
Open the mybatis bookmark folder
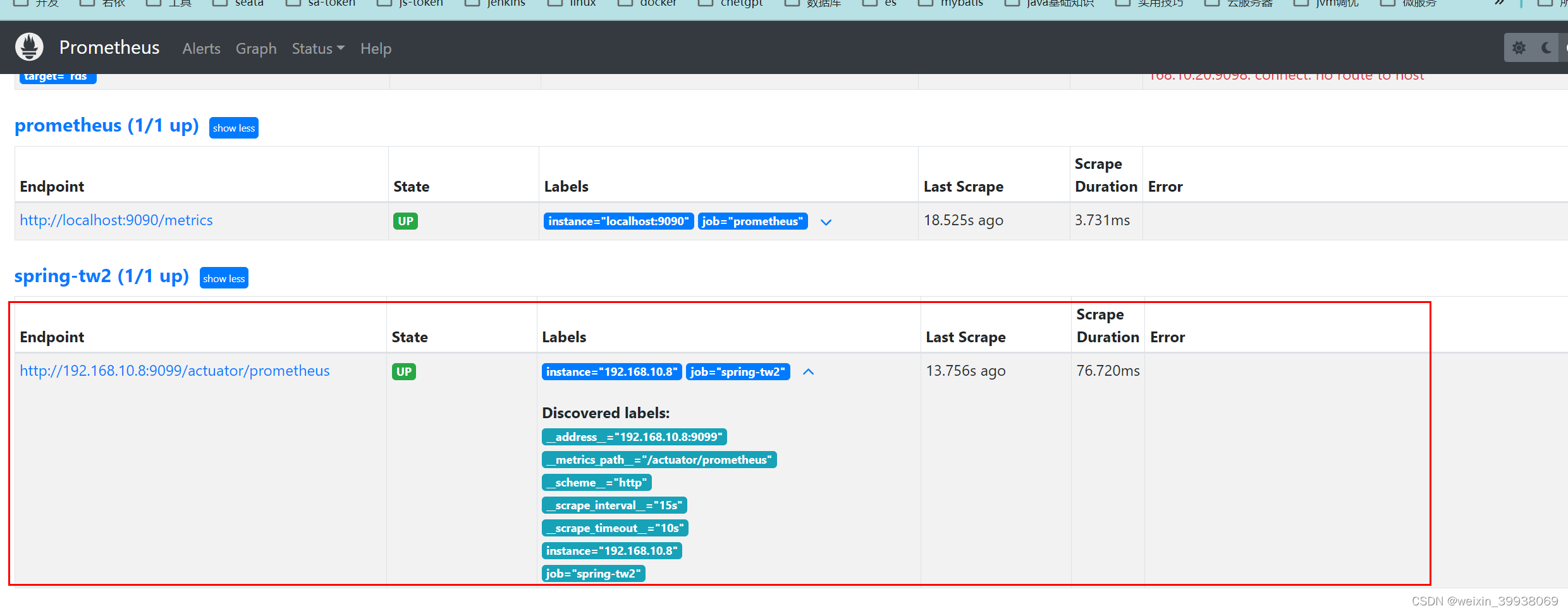pos(951,3)
